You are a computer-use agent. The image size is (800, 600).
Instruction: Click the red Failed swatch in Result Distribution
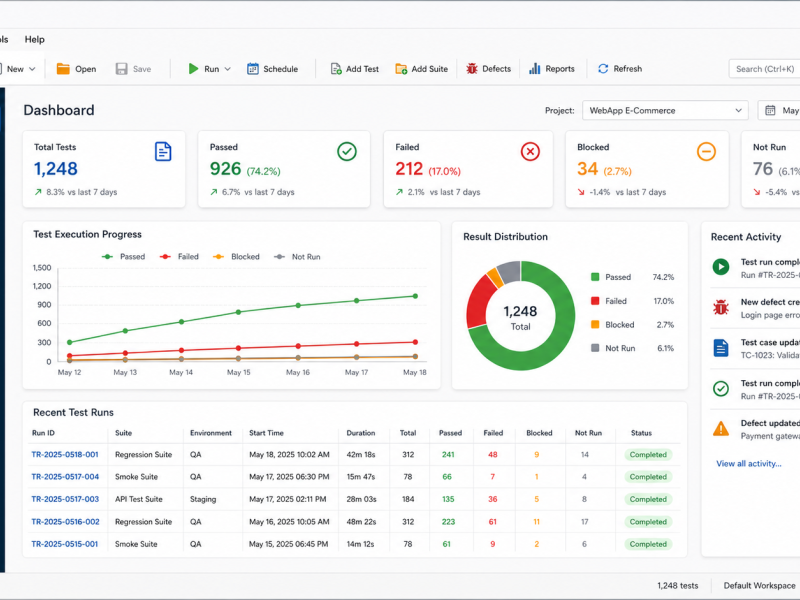tap(595, 301)
